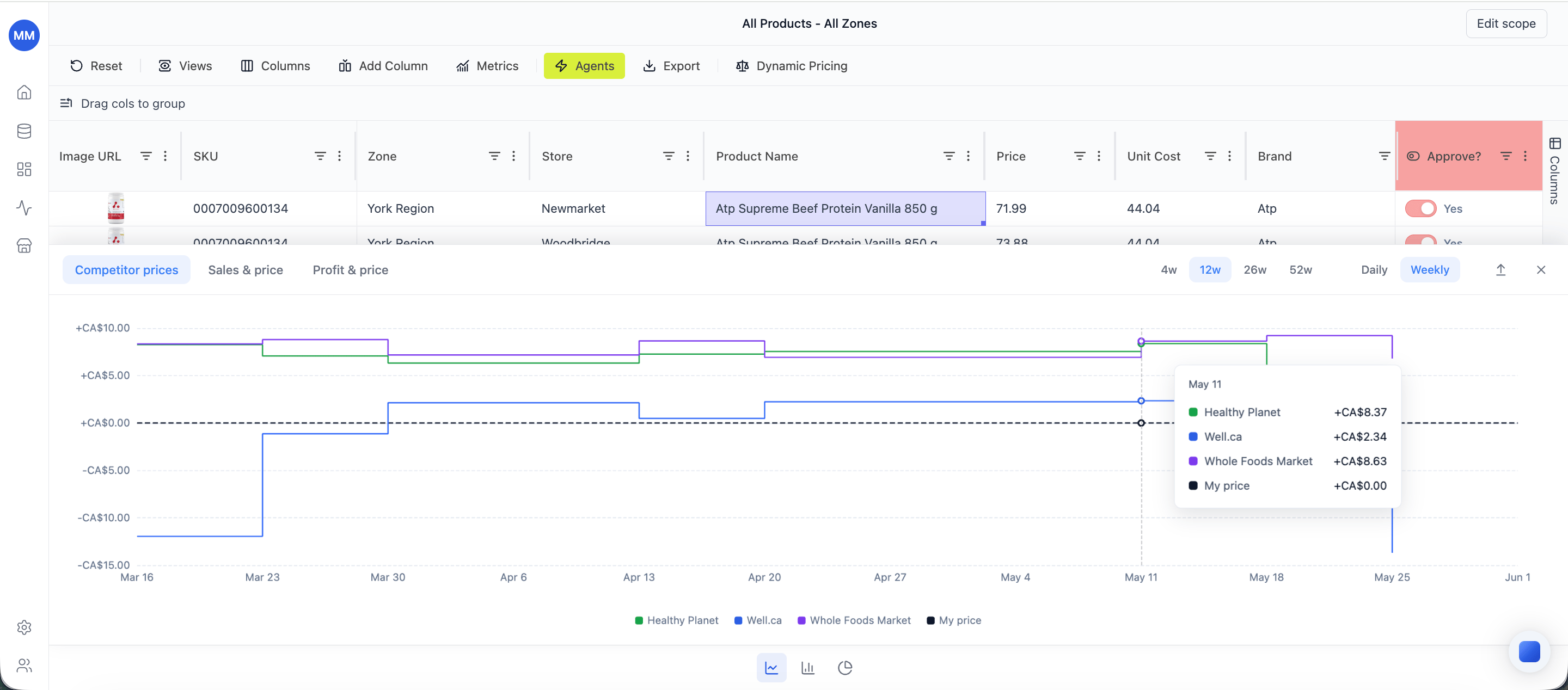Screen dimensions: 1568x690
Task: Select the 26w time range
Action: coord(1254,269)
